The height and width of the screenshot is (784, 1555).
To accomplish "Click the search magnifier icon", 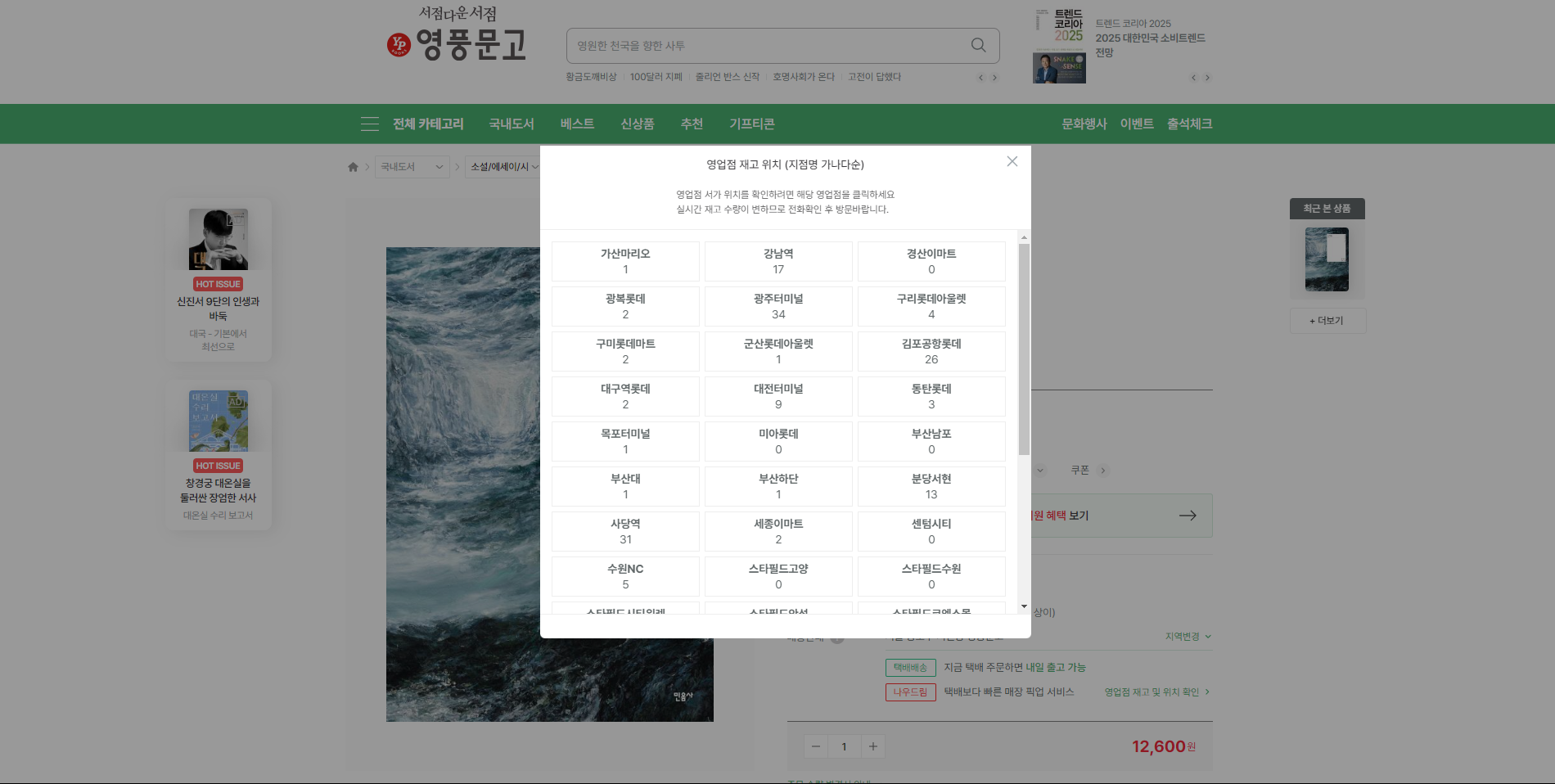I will click(978, 45).
